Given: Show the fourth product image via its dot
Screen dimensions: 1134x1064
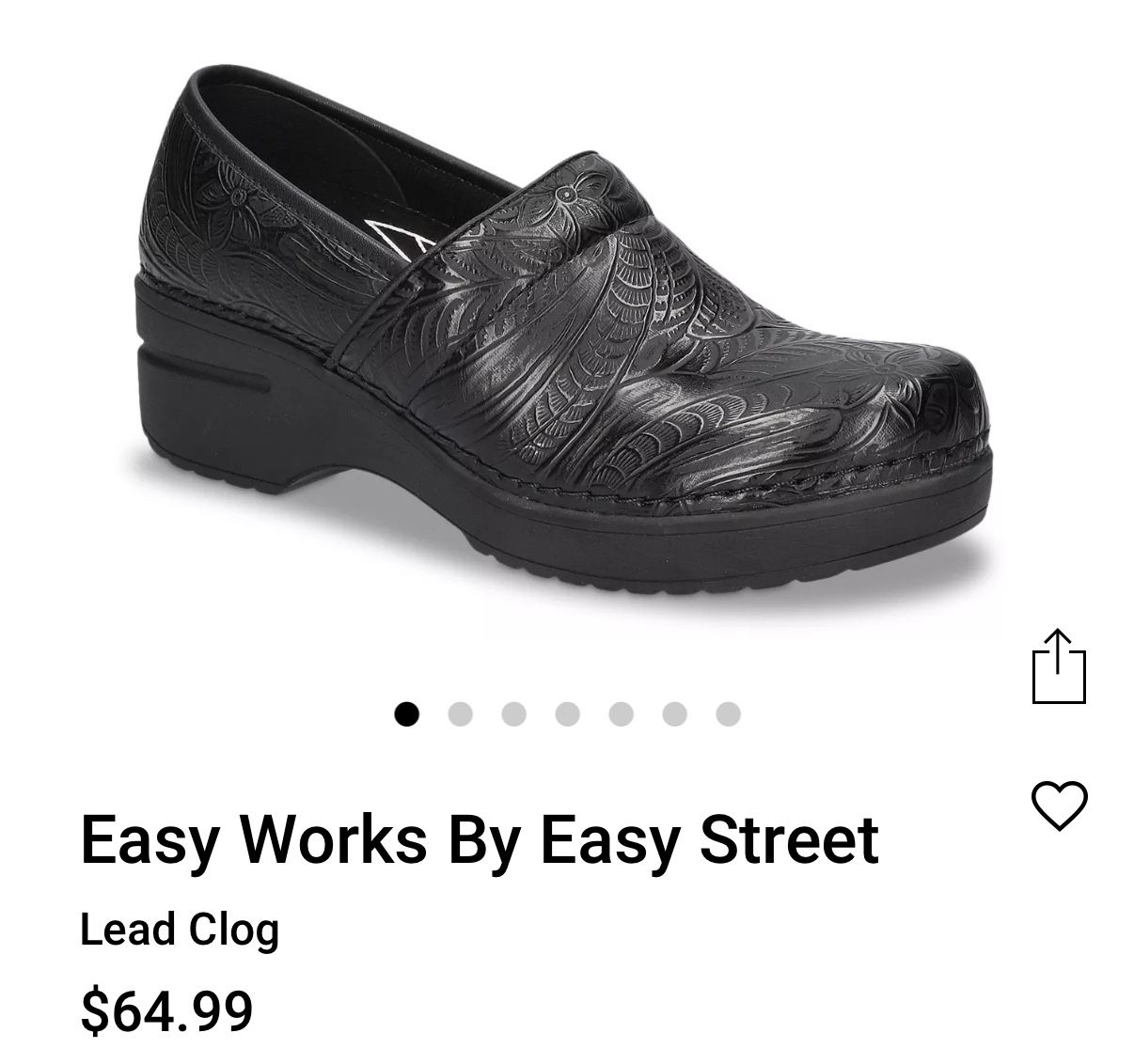Looking at the screenshot, I should point(567,714).
